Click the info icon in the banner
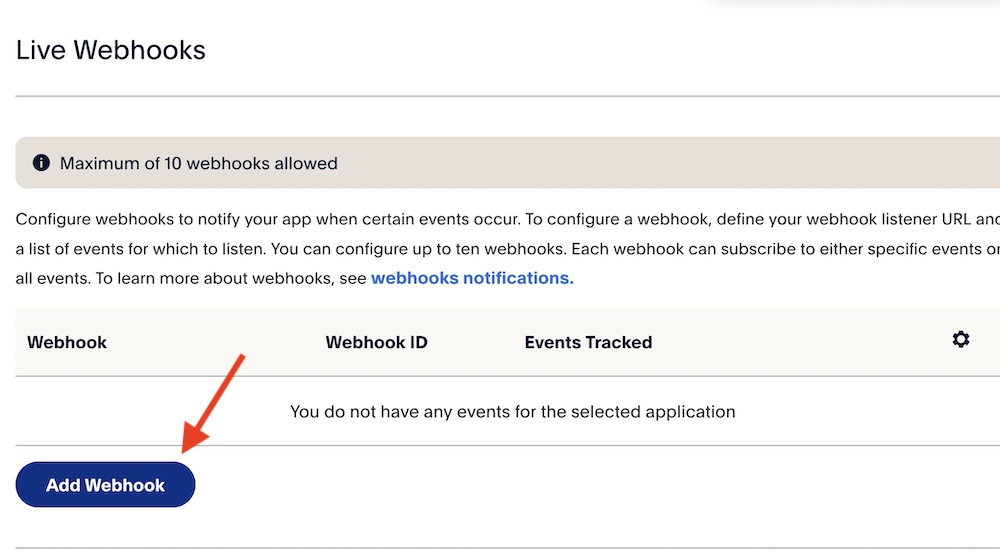1000x560 pixels. [41, 163]
